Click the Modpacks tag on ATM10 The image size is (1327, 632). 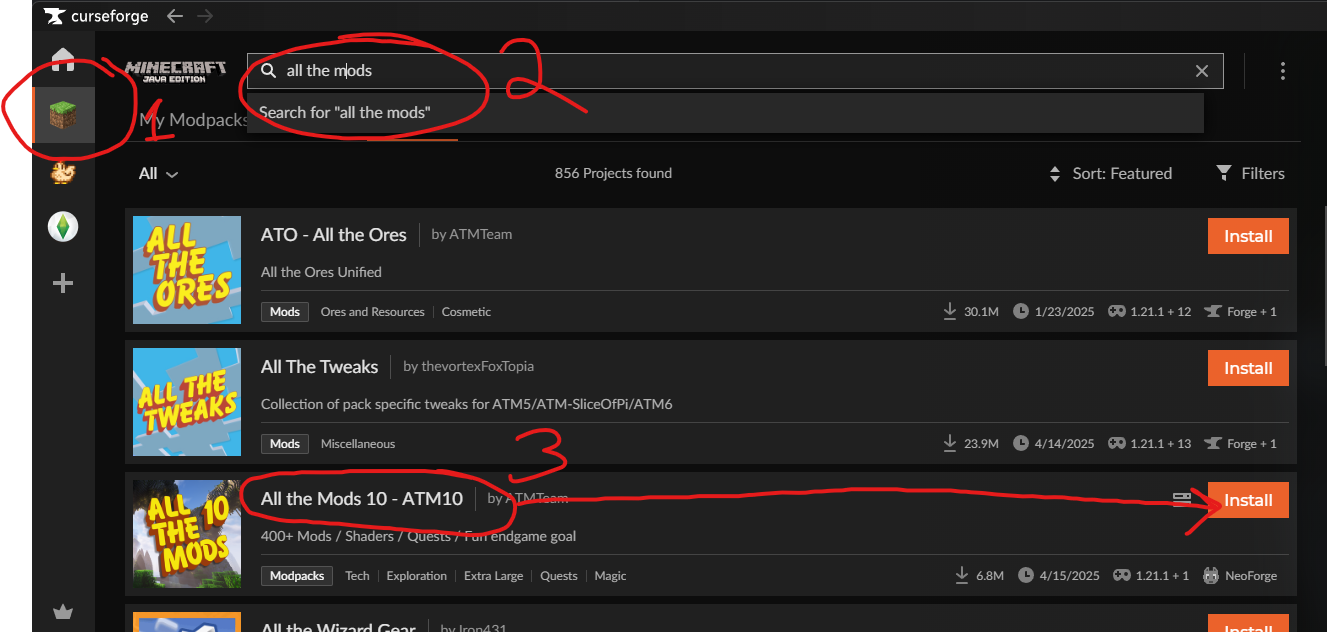[x=297, y=576]
